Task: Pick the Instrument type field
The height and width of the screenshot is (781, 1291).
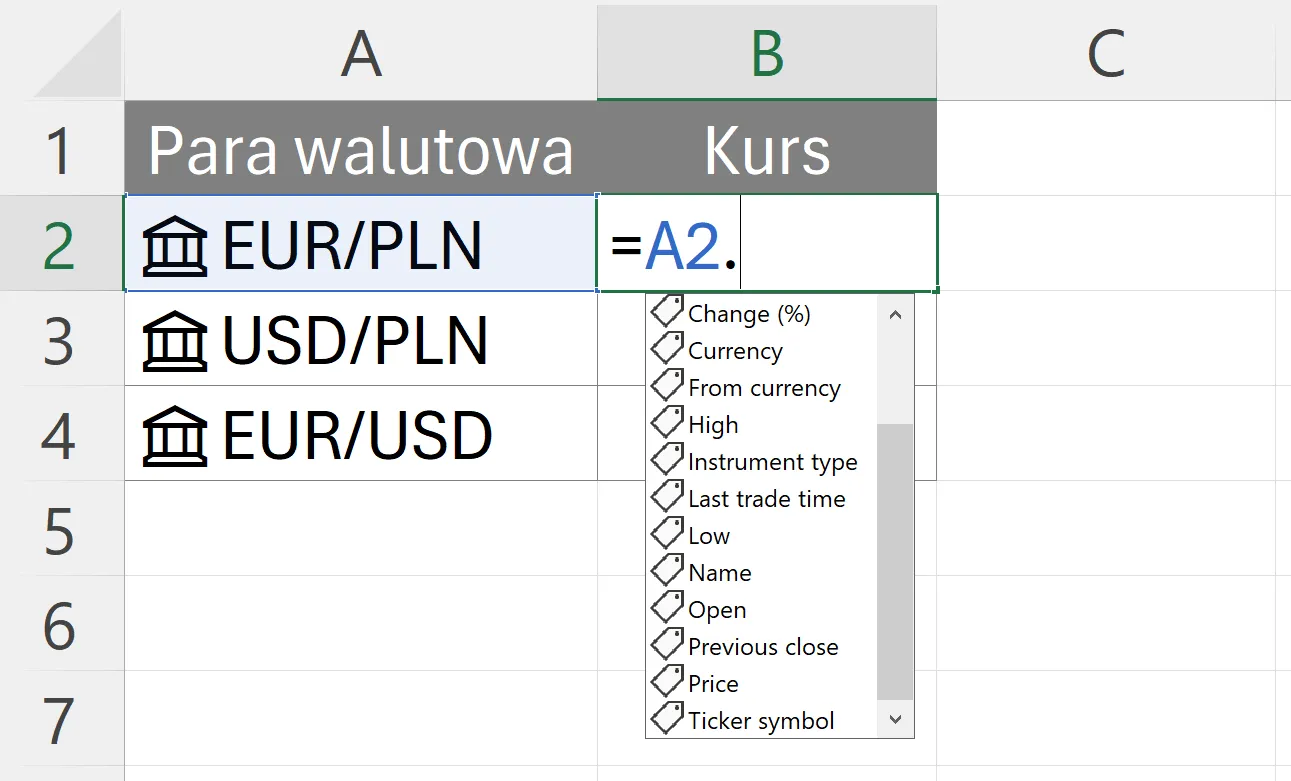Action: point(772,462)
